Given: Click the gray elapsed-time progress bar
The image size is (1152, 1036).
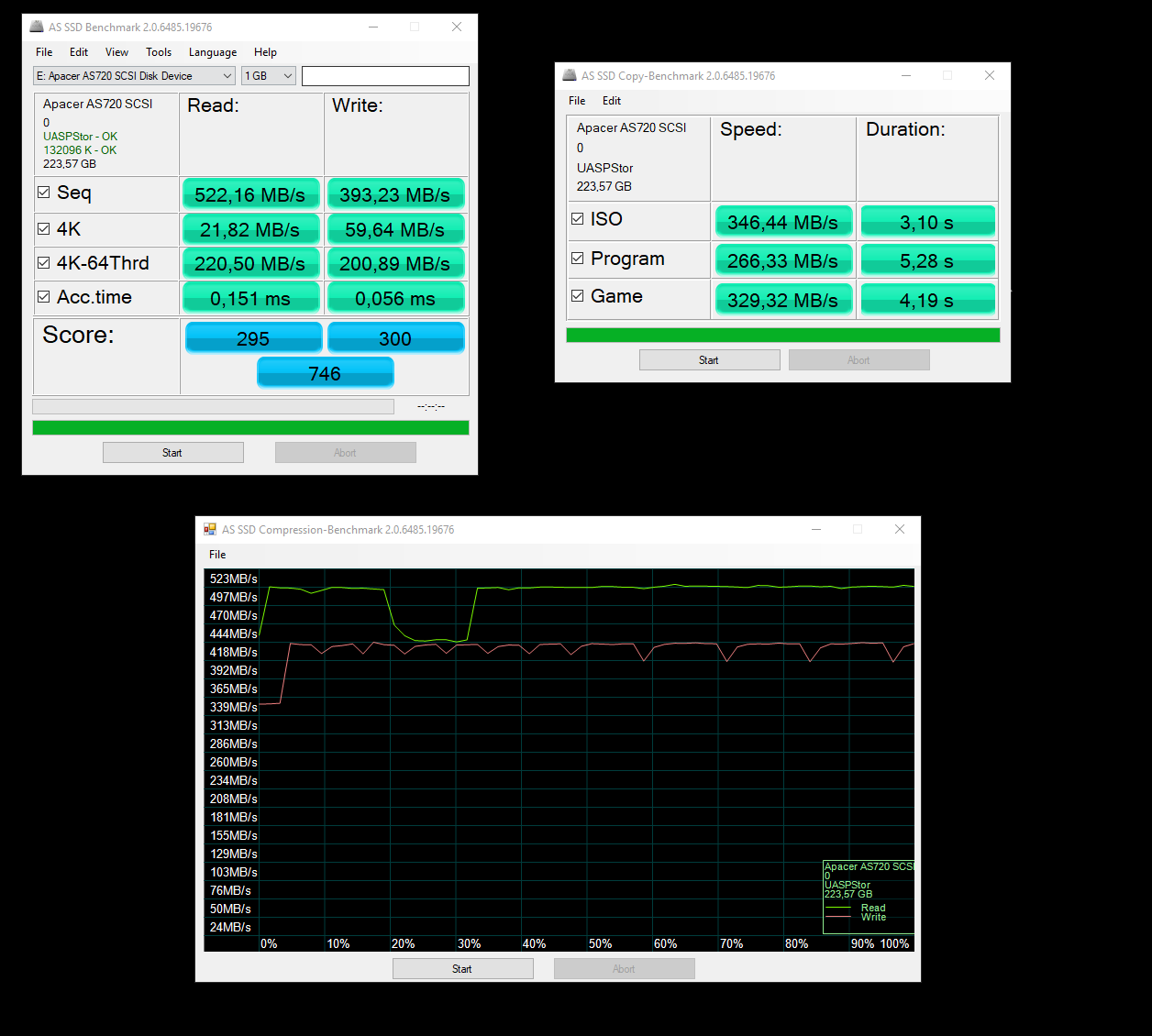Looking at the screenshot, I should click(x=213, y=406).
